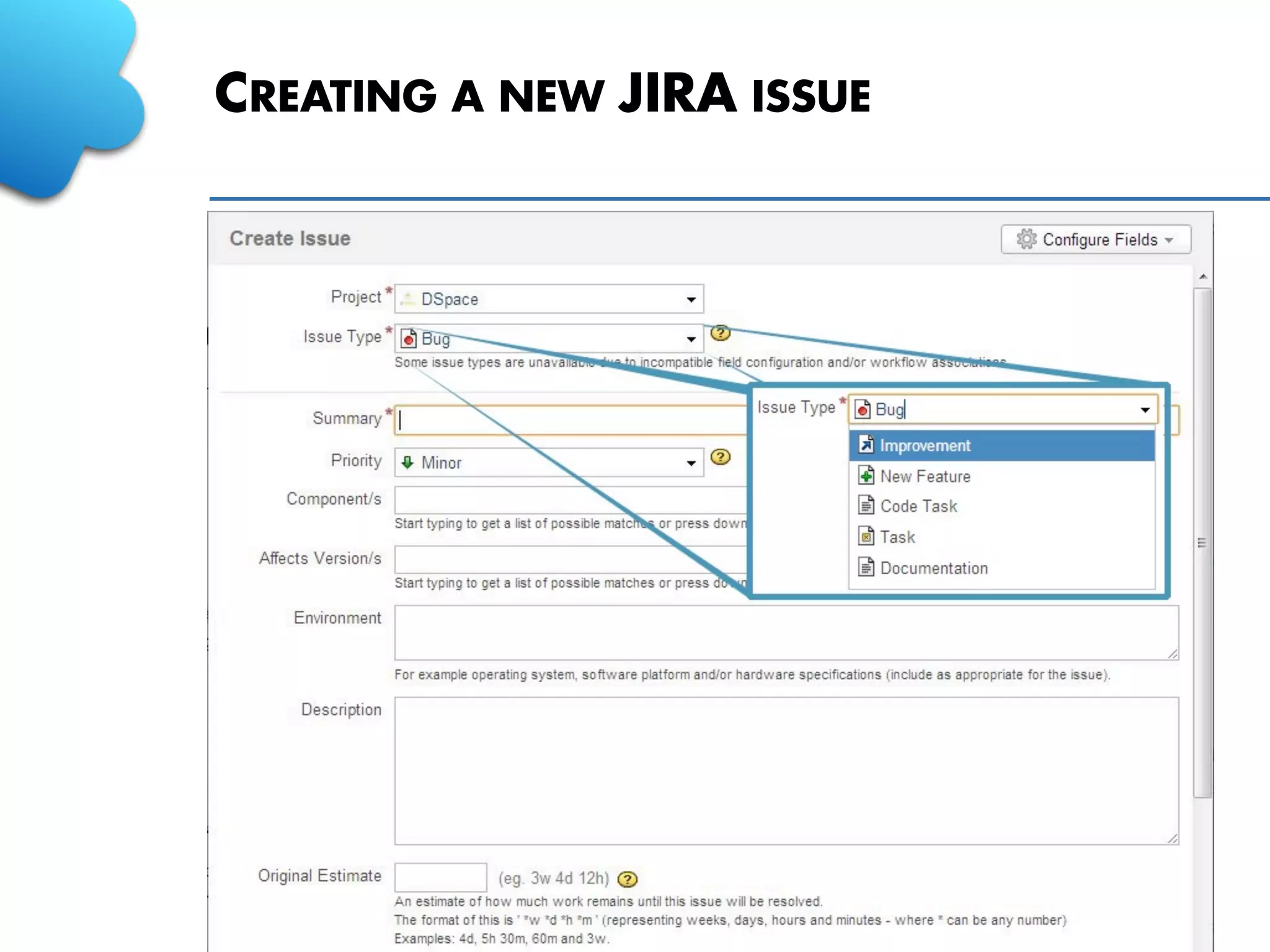1270x952 pixels.
Task: Select Improvement in the issue type list
Action: click(1001, 446)
